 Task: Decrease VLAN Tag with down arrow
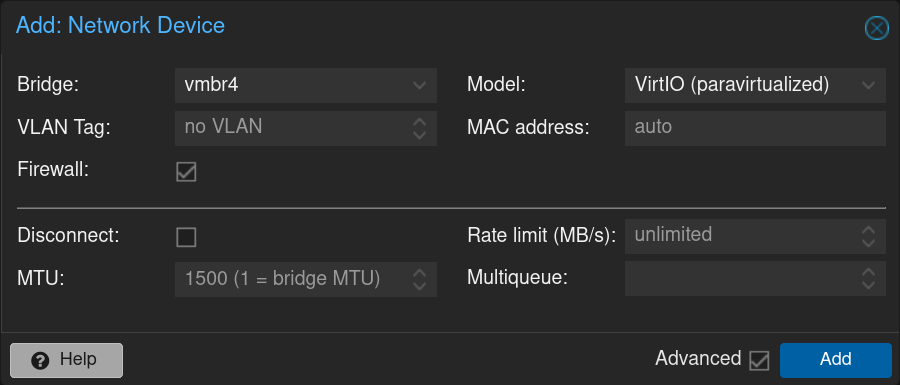click(x=420, y=135)
